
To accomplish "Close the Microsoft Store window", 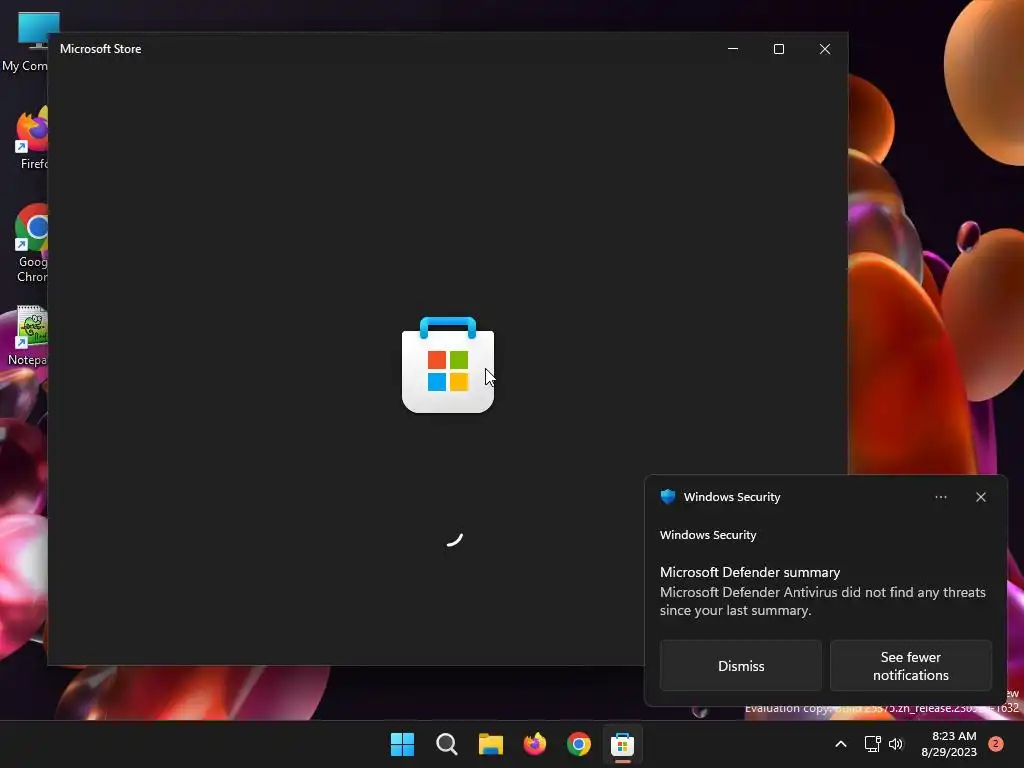I will 825,49.
